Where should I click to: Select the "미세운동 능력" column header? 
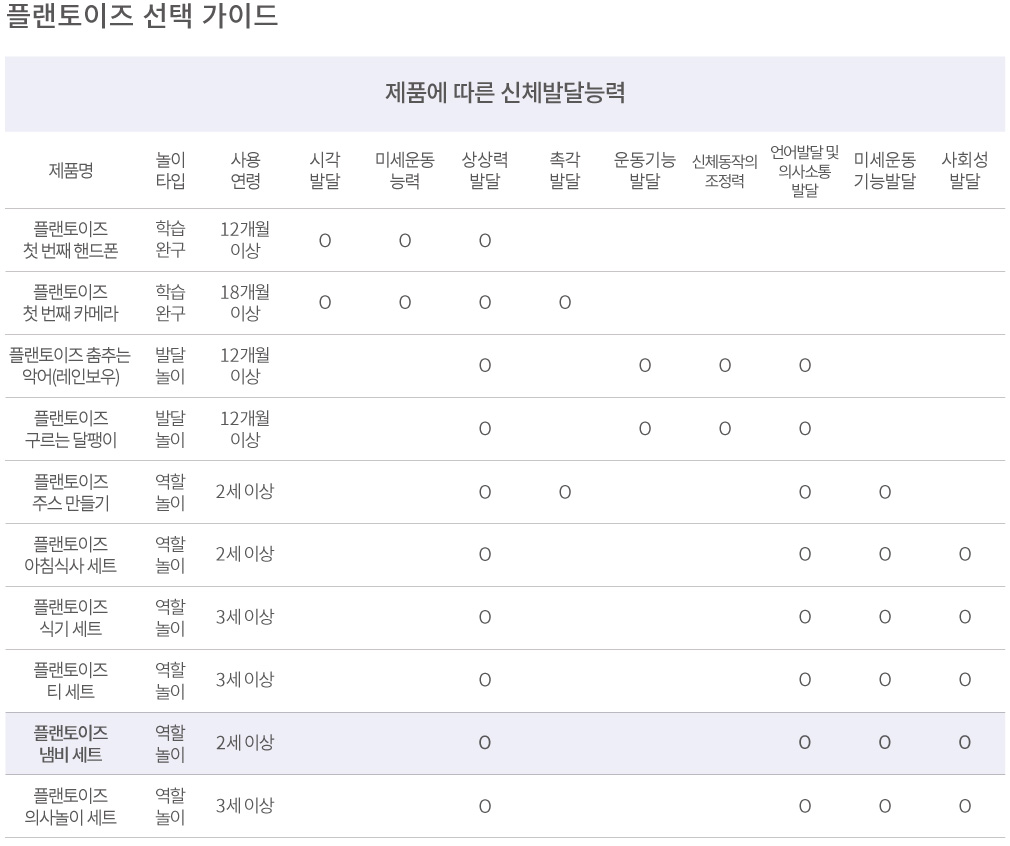click(405, 170)
